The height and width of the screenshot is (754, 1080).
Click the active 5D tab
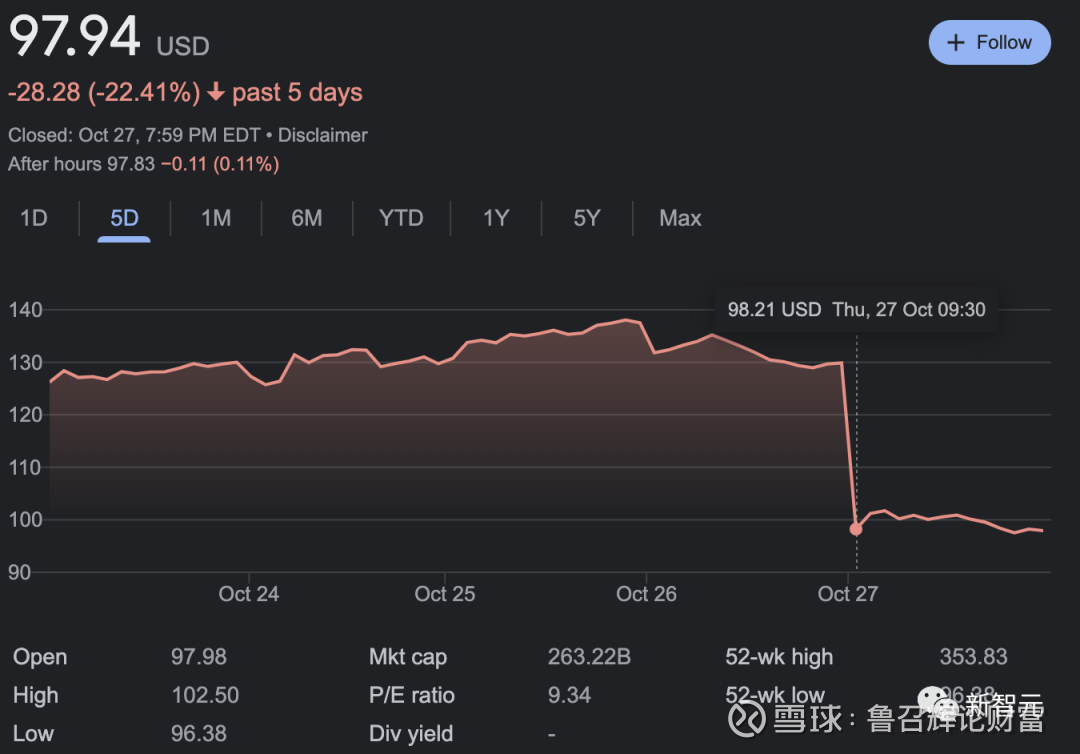coord(123,218)
